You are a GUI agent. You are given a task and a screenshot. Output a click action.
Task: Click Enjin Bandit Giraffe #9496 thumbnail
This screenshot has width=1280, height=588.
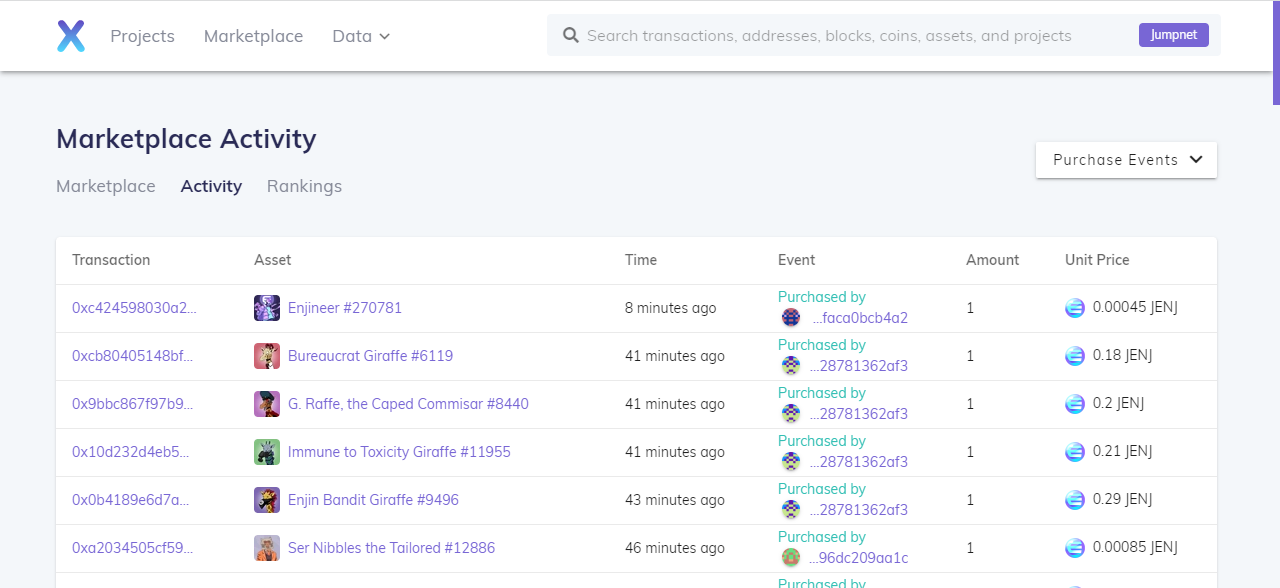coord(267,500)
